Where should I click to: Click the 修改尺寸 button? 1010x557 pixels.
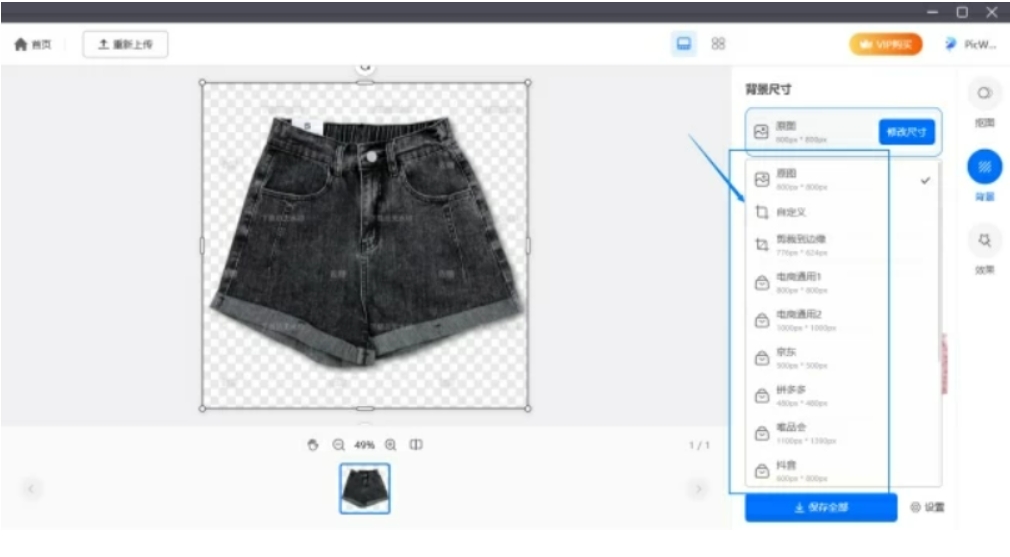pyautogui.click(x=906, y=132)
